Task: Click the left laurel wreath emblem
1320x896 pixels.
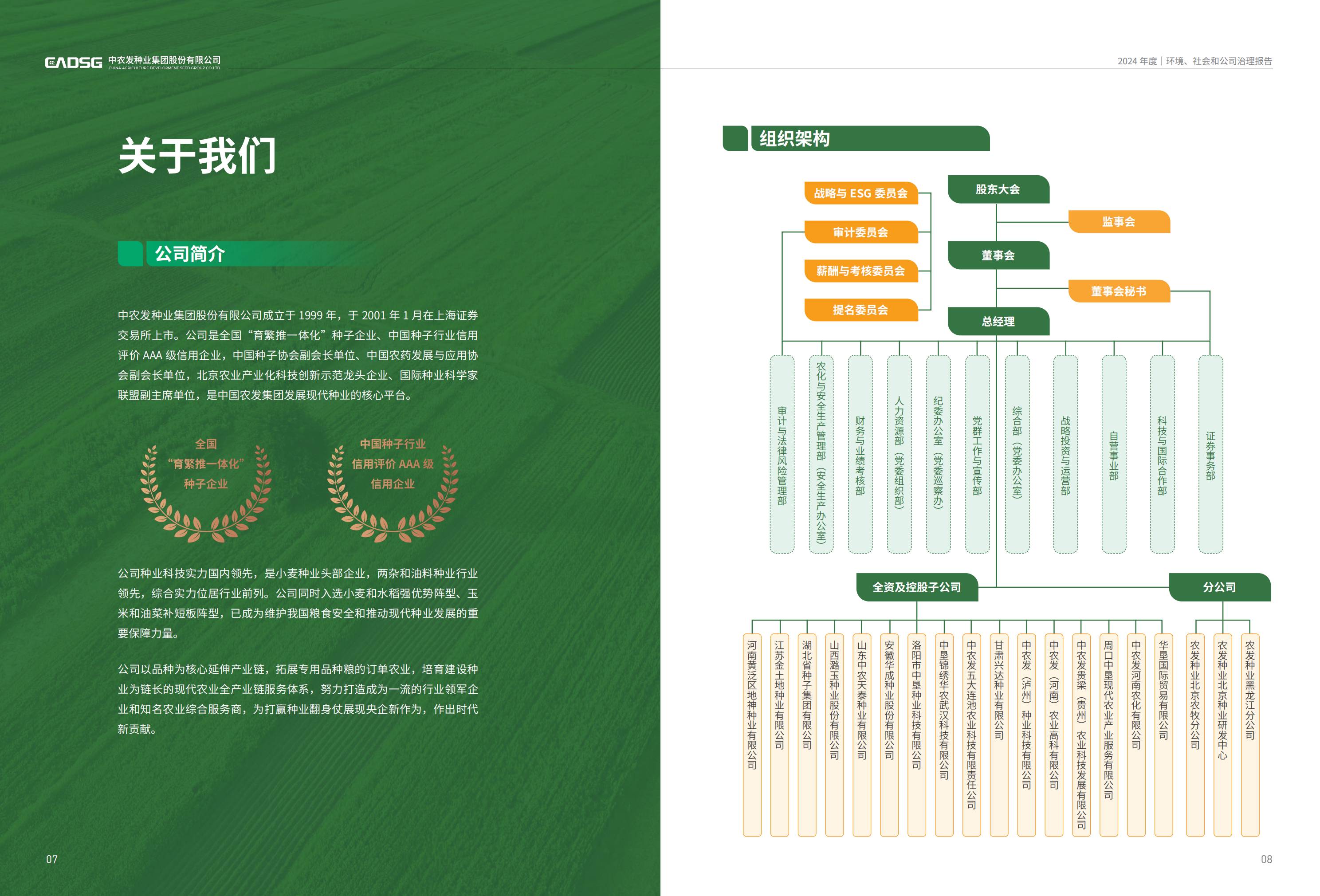Action: (206, 490)
